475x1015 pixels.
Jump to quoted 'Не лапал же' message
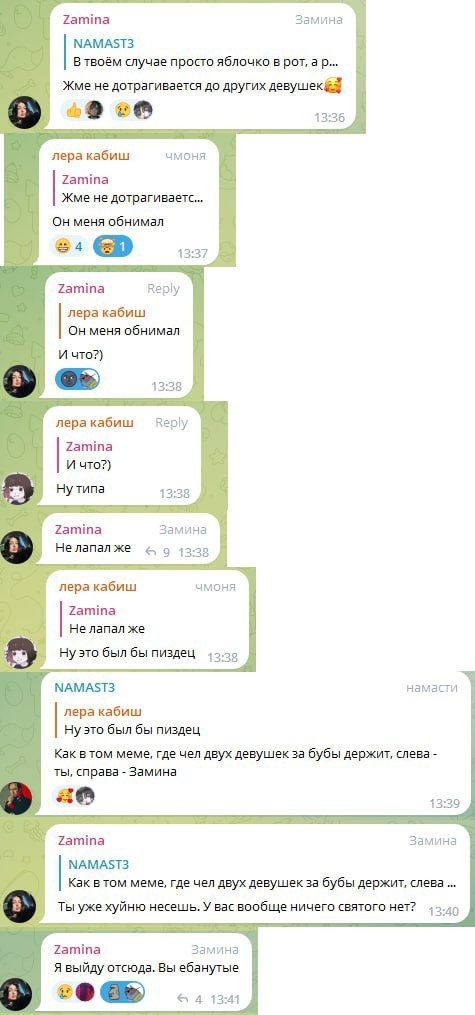coord(150,619)
